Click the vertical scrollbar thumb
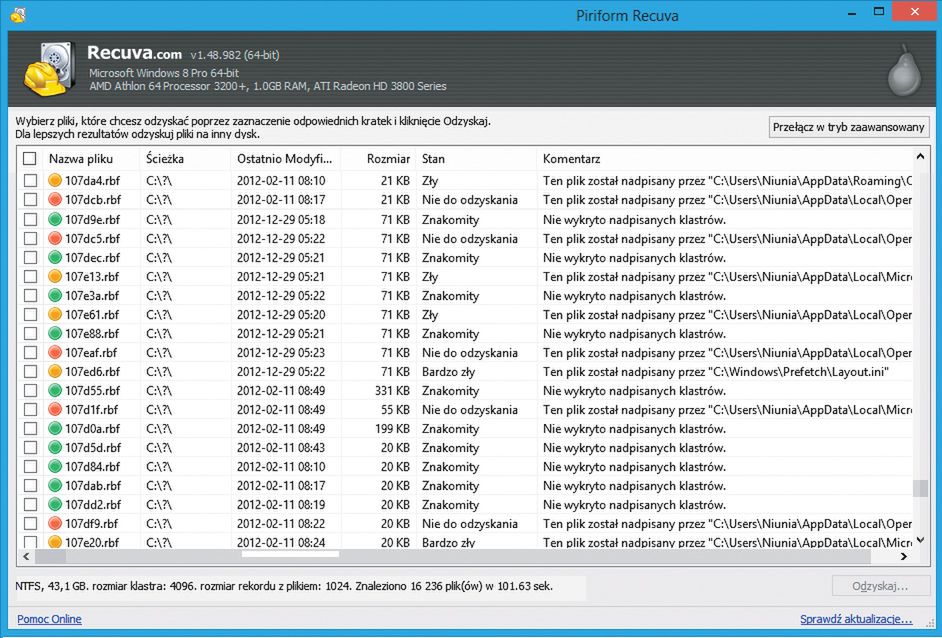942x638 pixels. click(x=920, y=488)
